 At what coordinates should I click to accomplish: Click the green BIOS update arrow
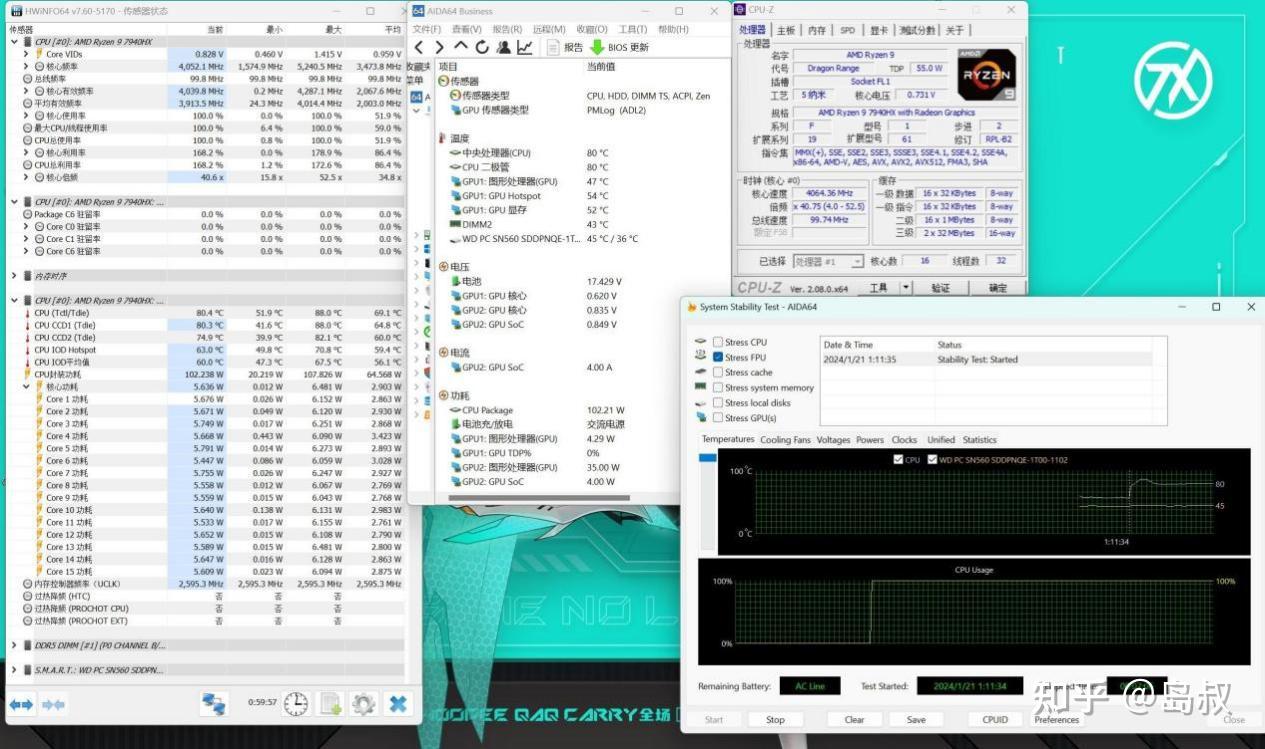[597, 47]
